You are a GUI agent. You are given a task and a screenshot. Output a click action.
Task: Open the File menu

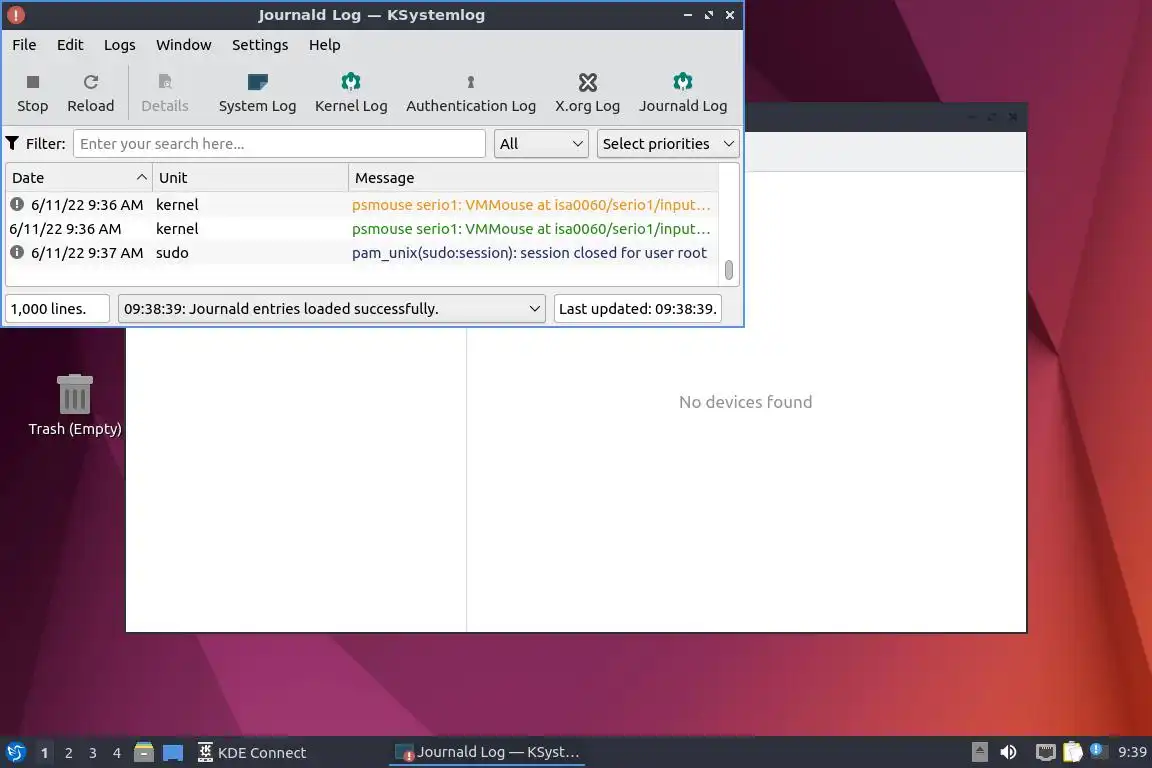point(24,45)
